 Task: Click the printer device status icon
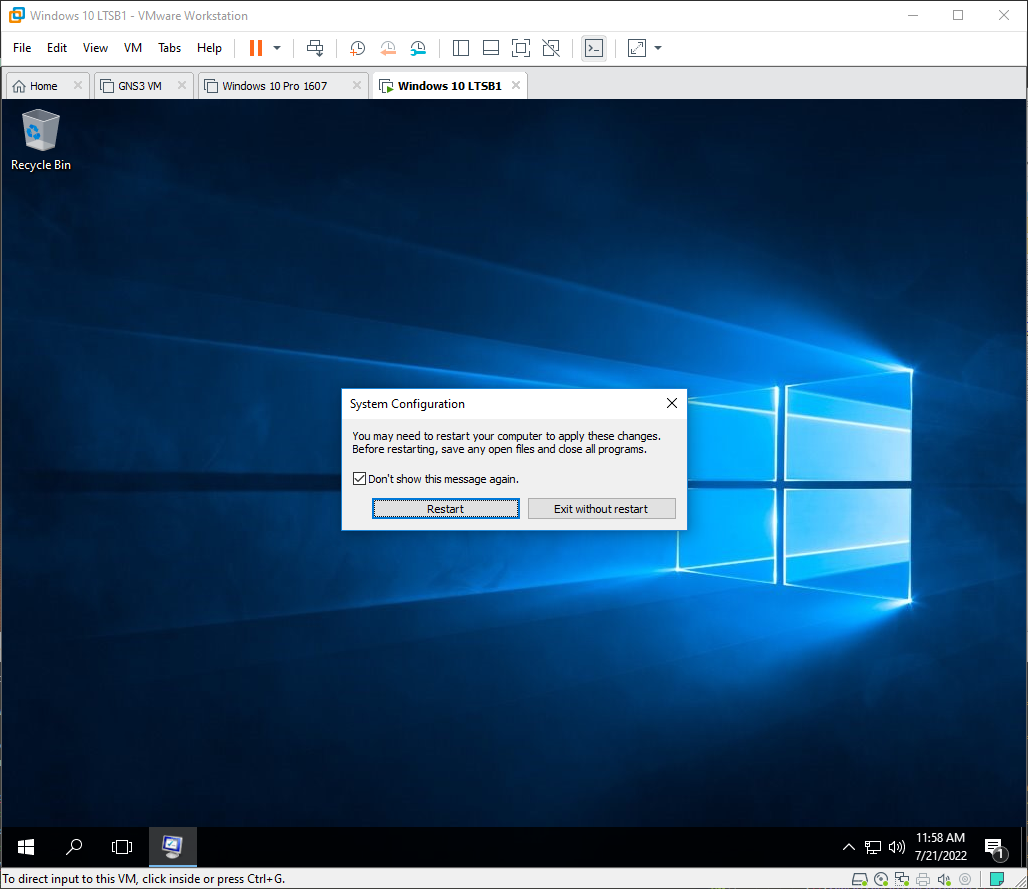[923, 879]
